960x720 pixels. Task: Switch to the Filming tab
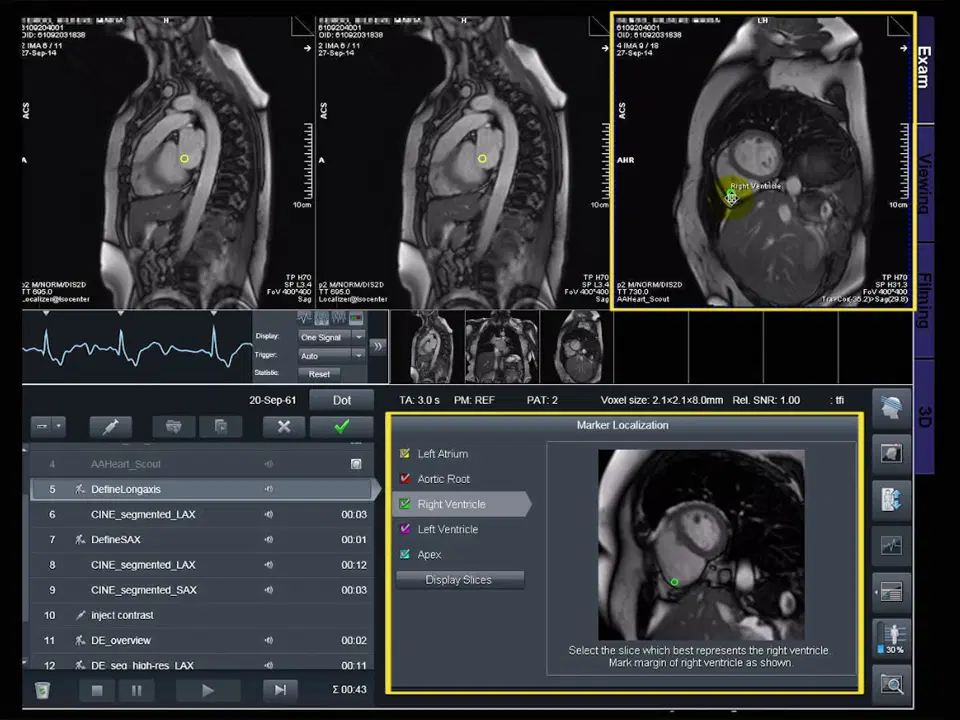click(x=925, y=300)
